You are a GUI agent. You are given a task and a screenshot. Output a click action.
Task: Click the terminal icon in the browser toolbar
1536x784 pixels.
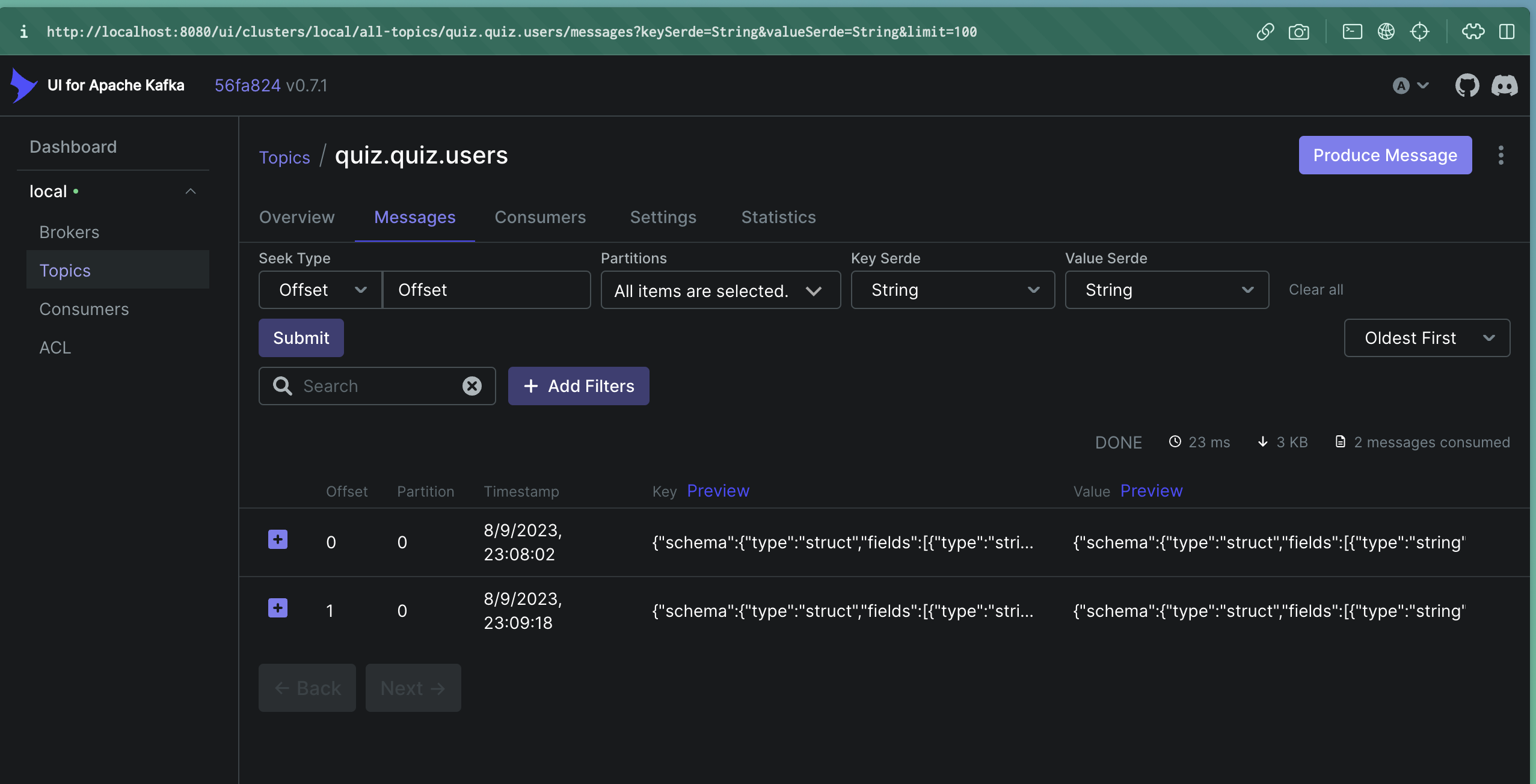click(x=1353, y=31)
